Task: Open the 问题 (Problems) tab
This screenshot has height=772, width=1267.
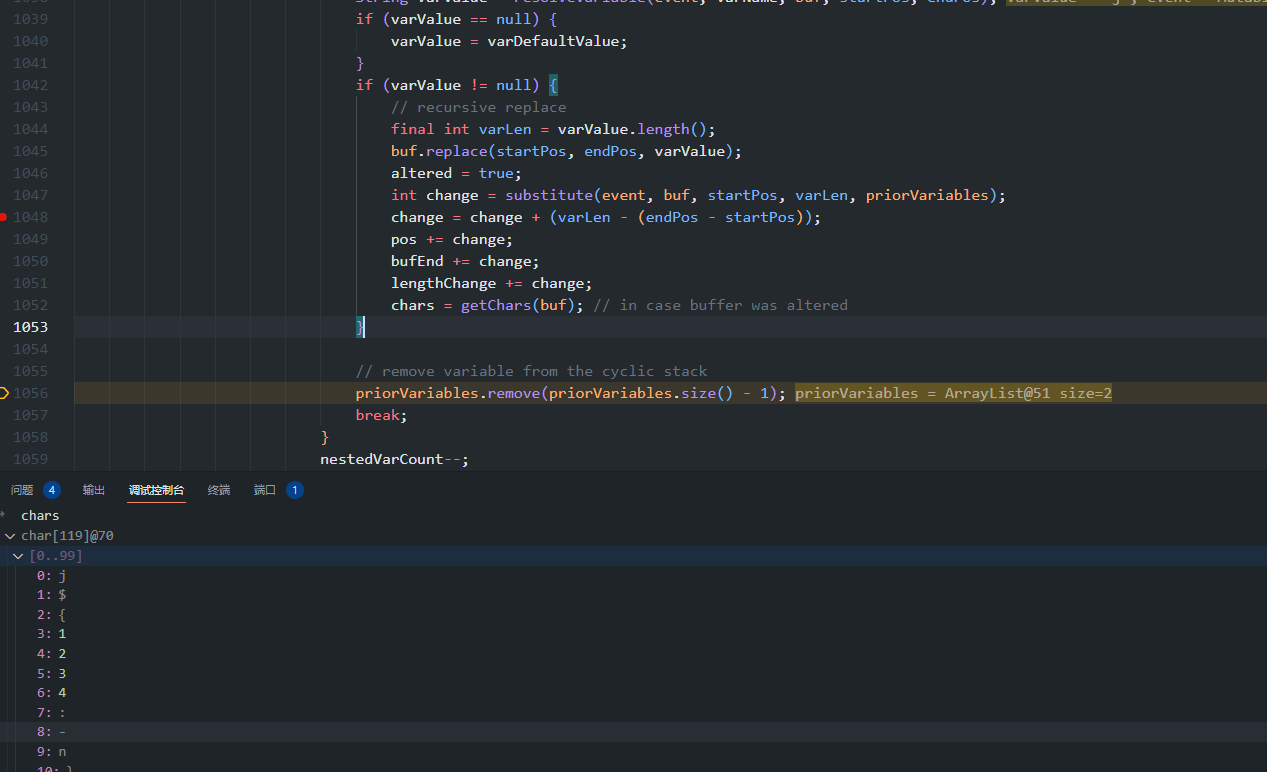Action: tap(22, 490)
